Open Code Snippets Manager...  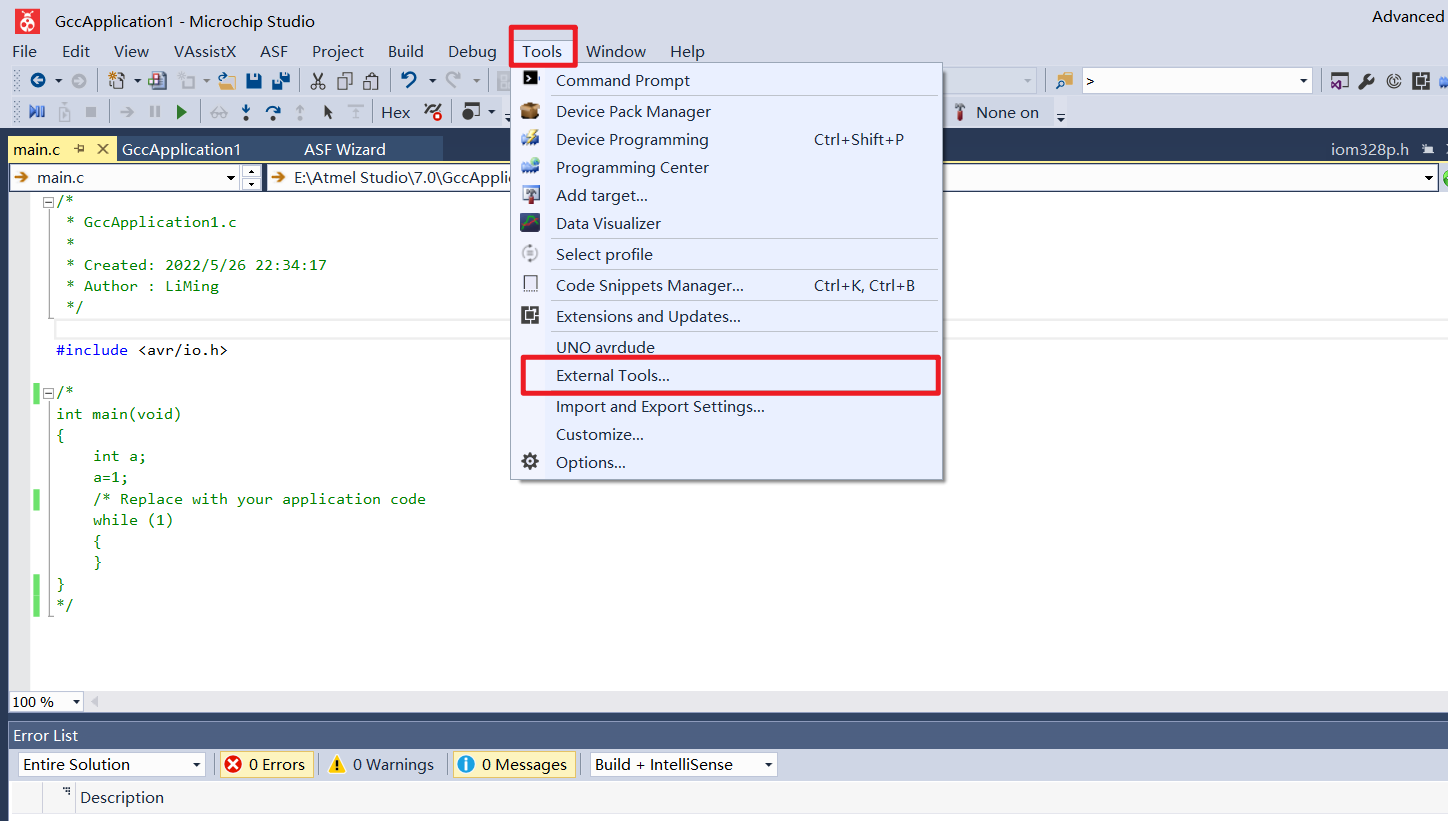(727, 285)
